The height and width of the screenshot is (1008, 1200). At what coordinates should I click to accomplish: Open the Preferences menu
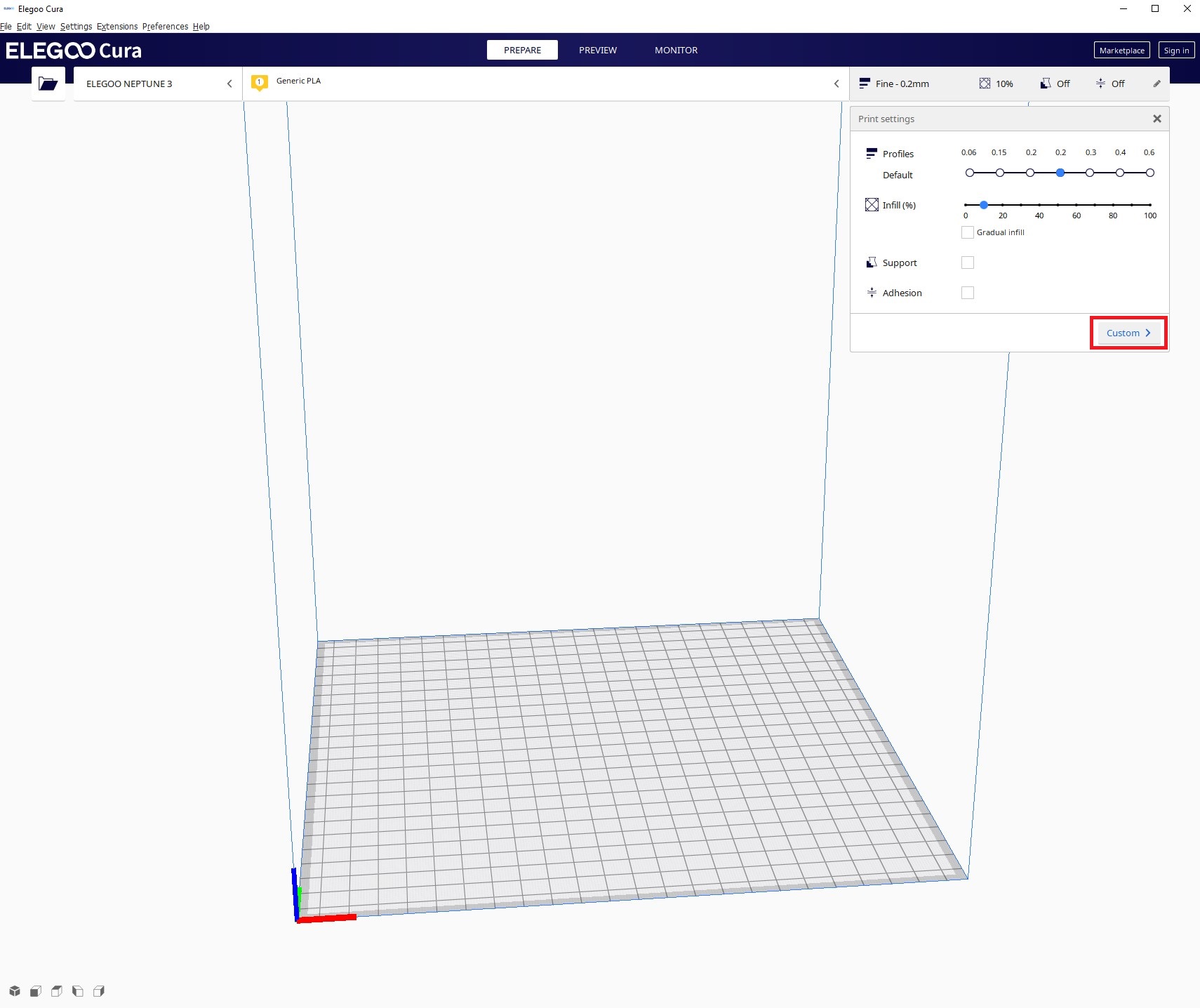click(165, 27)
